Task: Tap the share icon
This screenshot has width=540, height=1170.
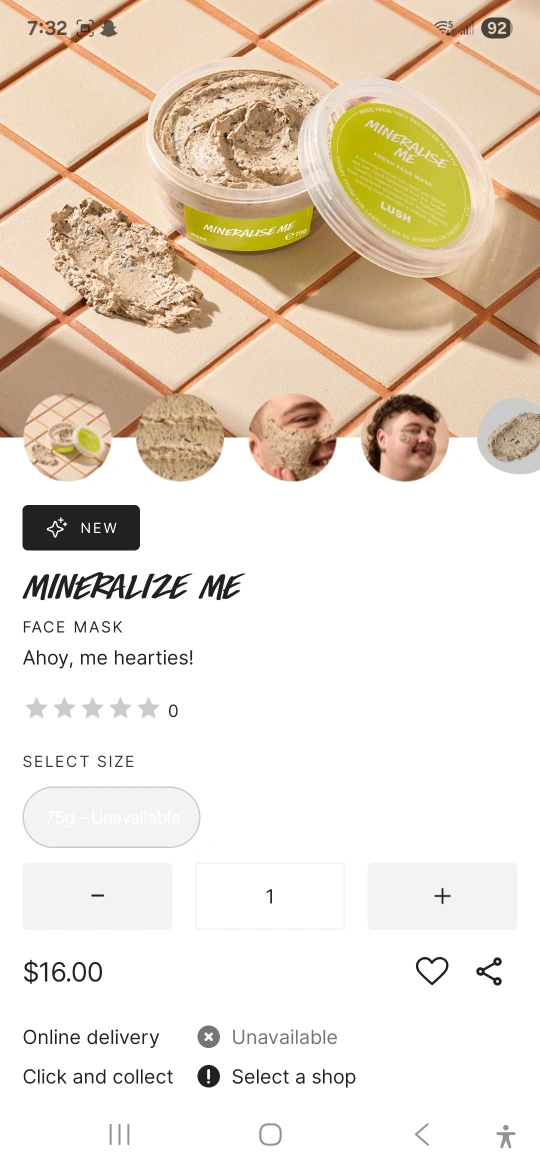Action: [x=489, y=972]
